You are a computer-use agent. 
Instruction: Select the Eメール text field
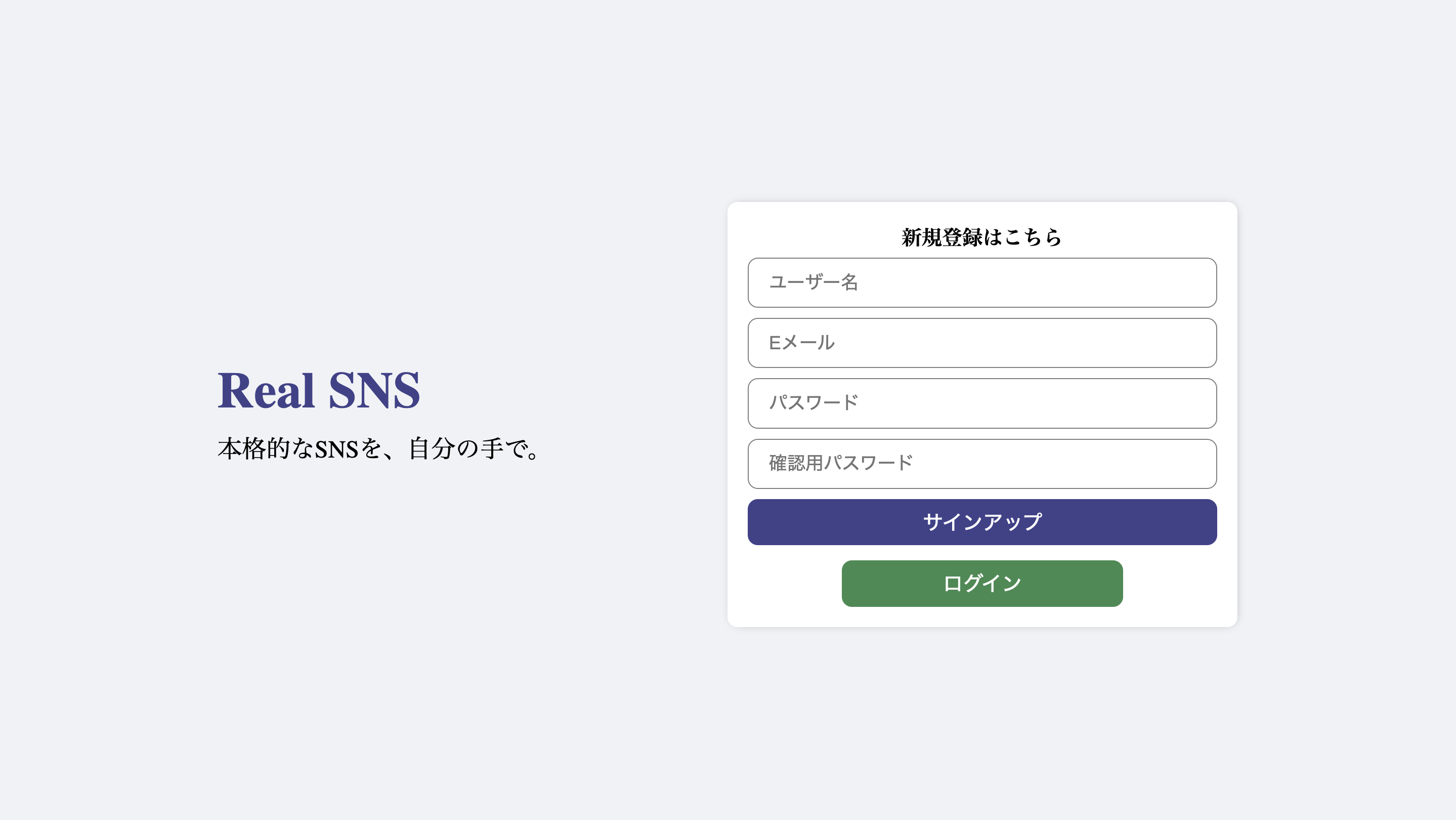(x=982, y=343)
